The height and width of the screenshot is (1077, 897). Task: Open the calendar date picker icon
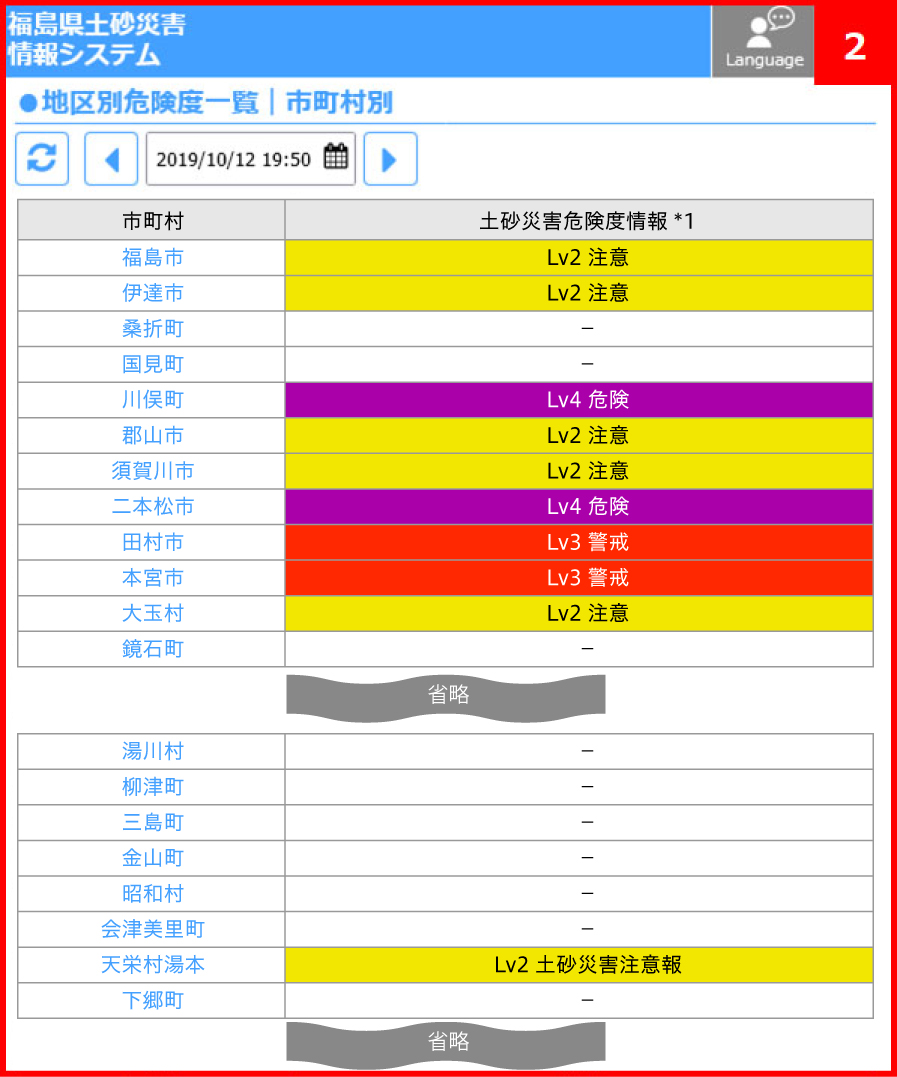[336, 157]
